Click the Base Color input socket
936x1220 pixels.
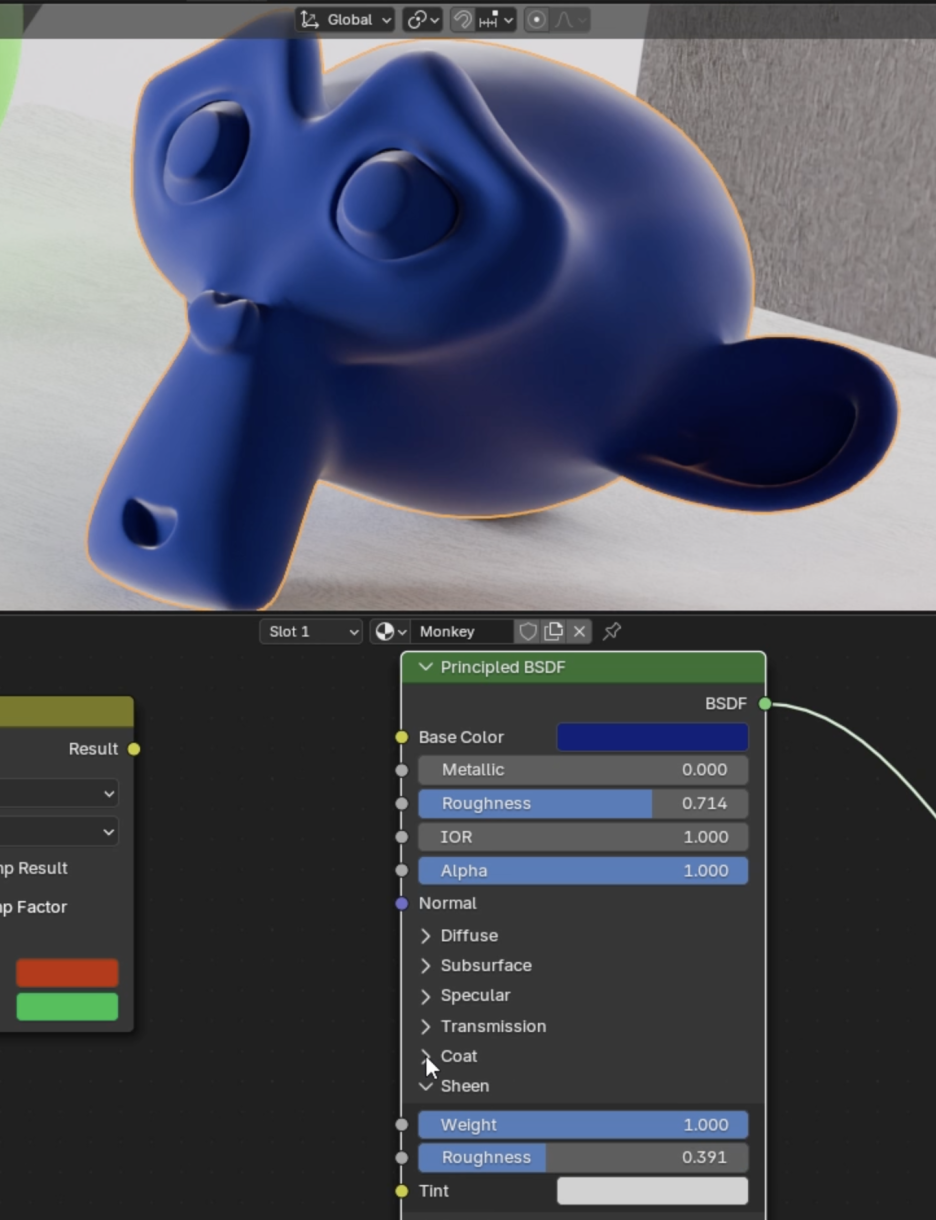(402, 737)
